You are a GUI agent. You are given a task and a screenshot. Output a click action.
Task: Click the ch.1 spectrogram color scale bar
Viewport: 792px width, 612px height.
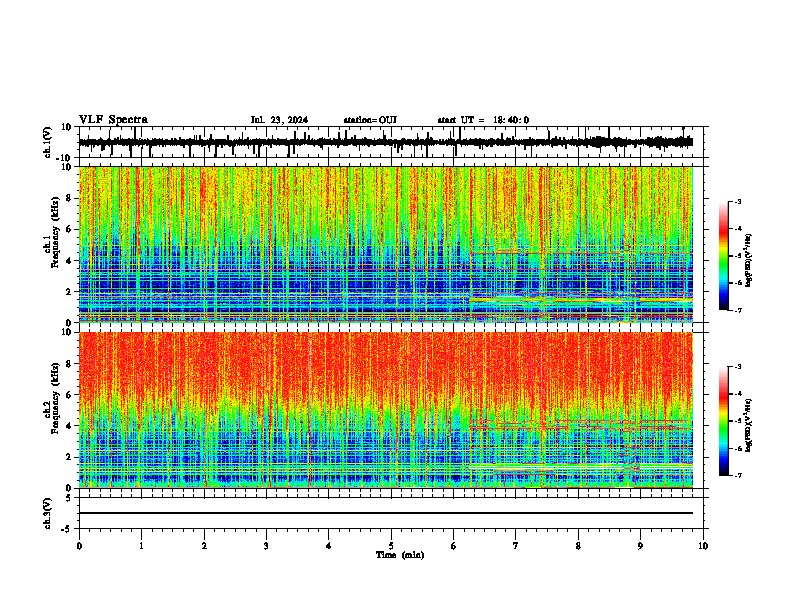724,256
